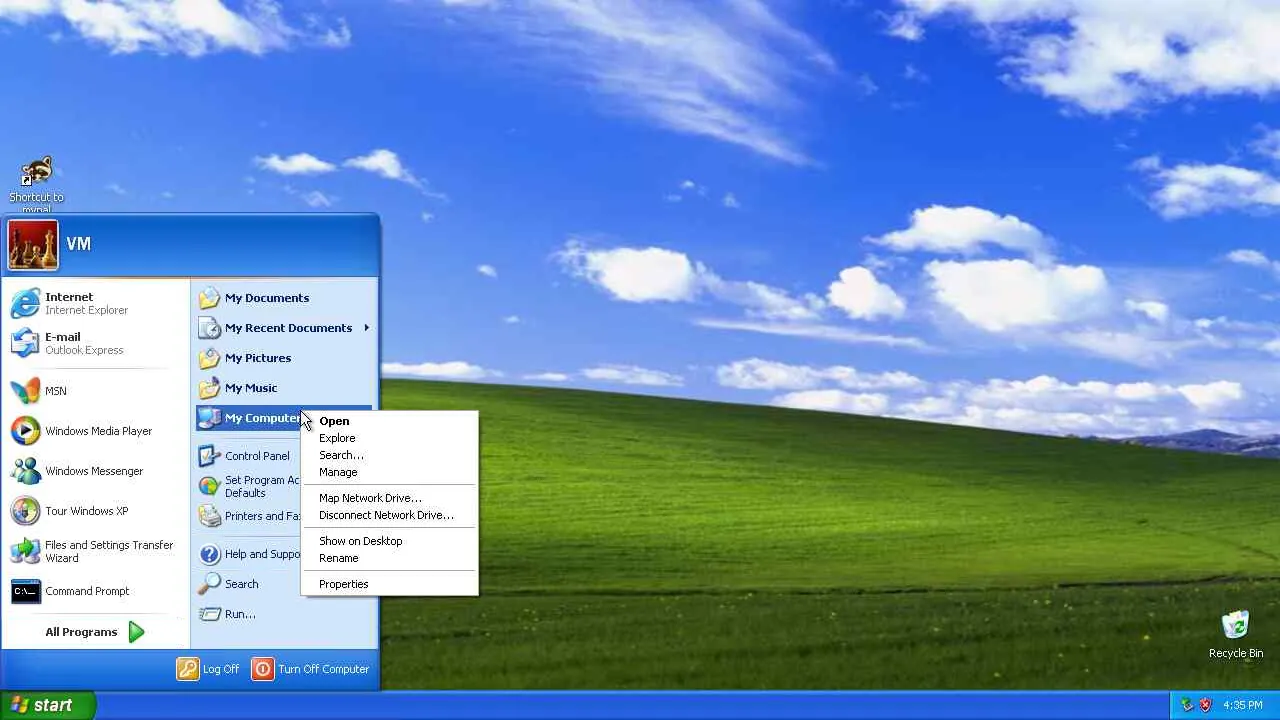
Task: Open the Internet Explorer icon in Start menu
Action: pyautogui.click(x=26, y=303)
